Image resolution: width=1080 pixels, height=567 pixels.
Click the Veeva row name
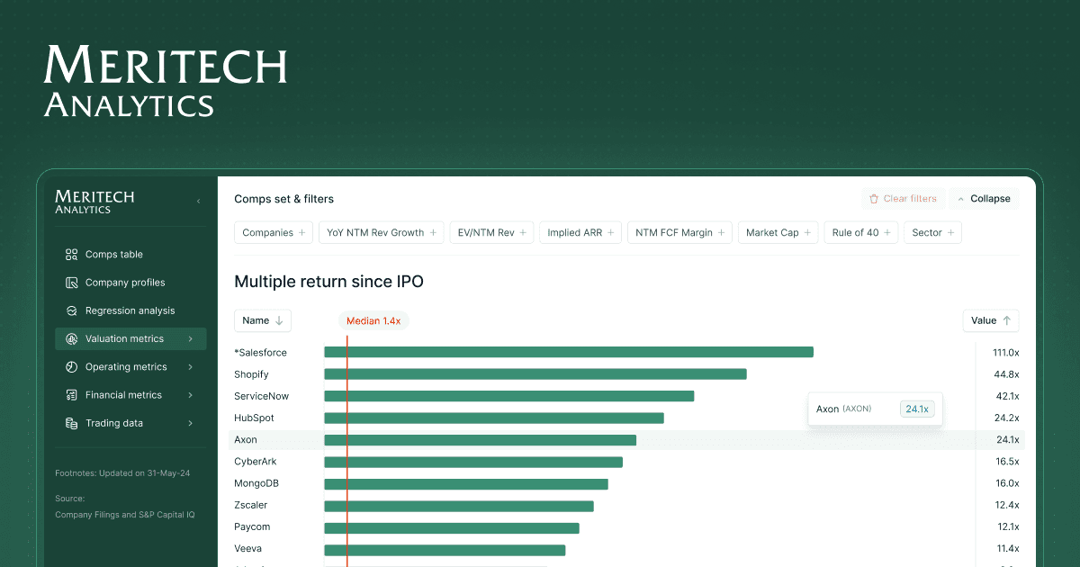pos(248,549)
